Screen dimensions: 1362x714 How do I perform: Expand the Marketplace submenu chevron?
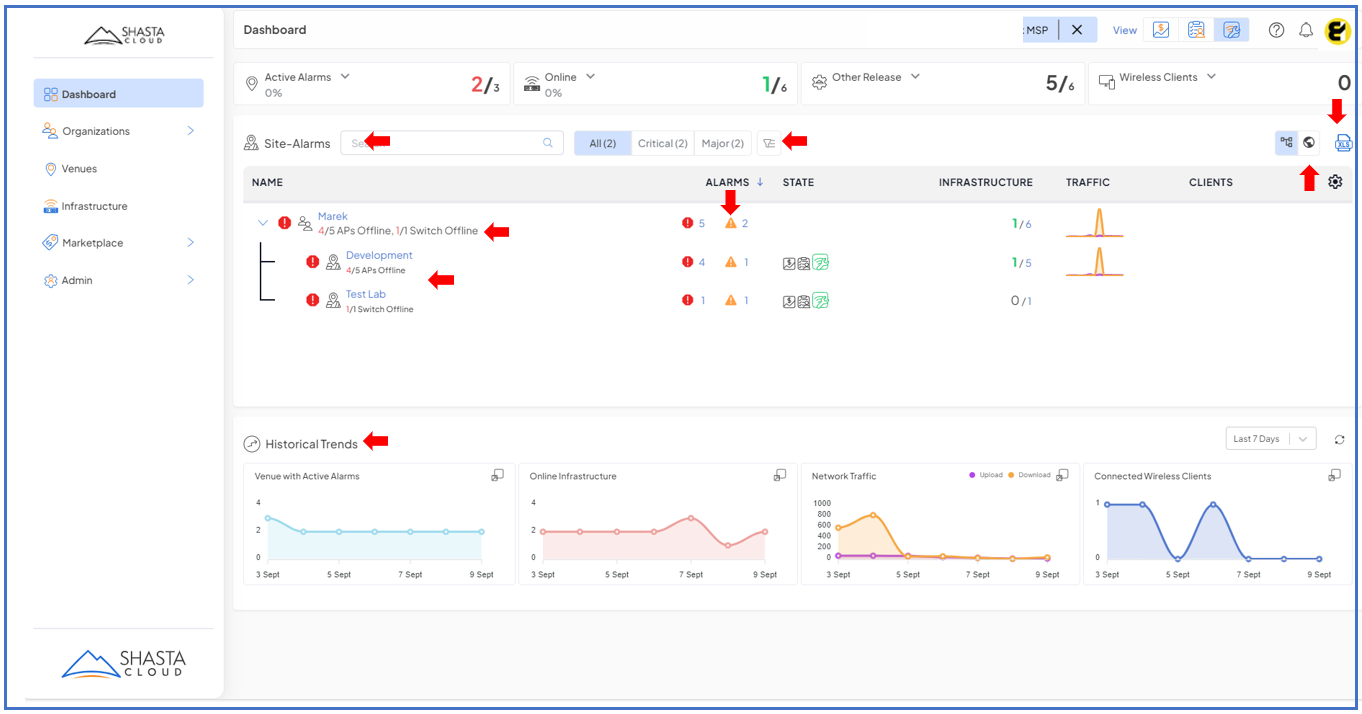pos(190,243)
